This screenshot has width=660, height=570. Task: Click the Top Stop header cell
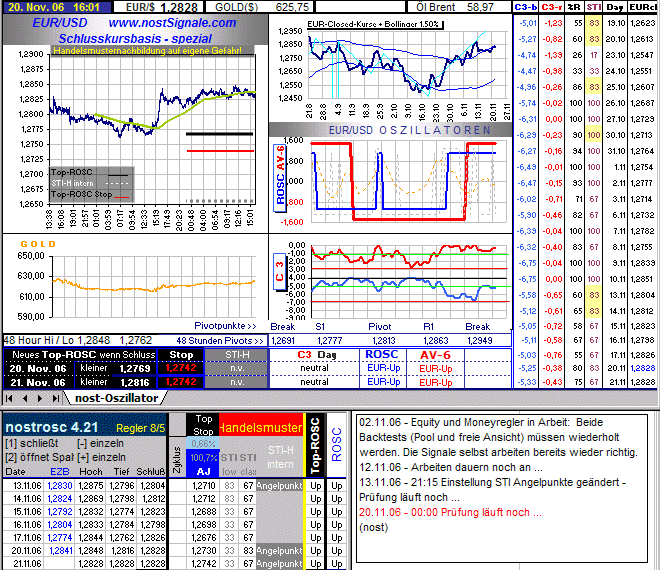pos(203,425)
